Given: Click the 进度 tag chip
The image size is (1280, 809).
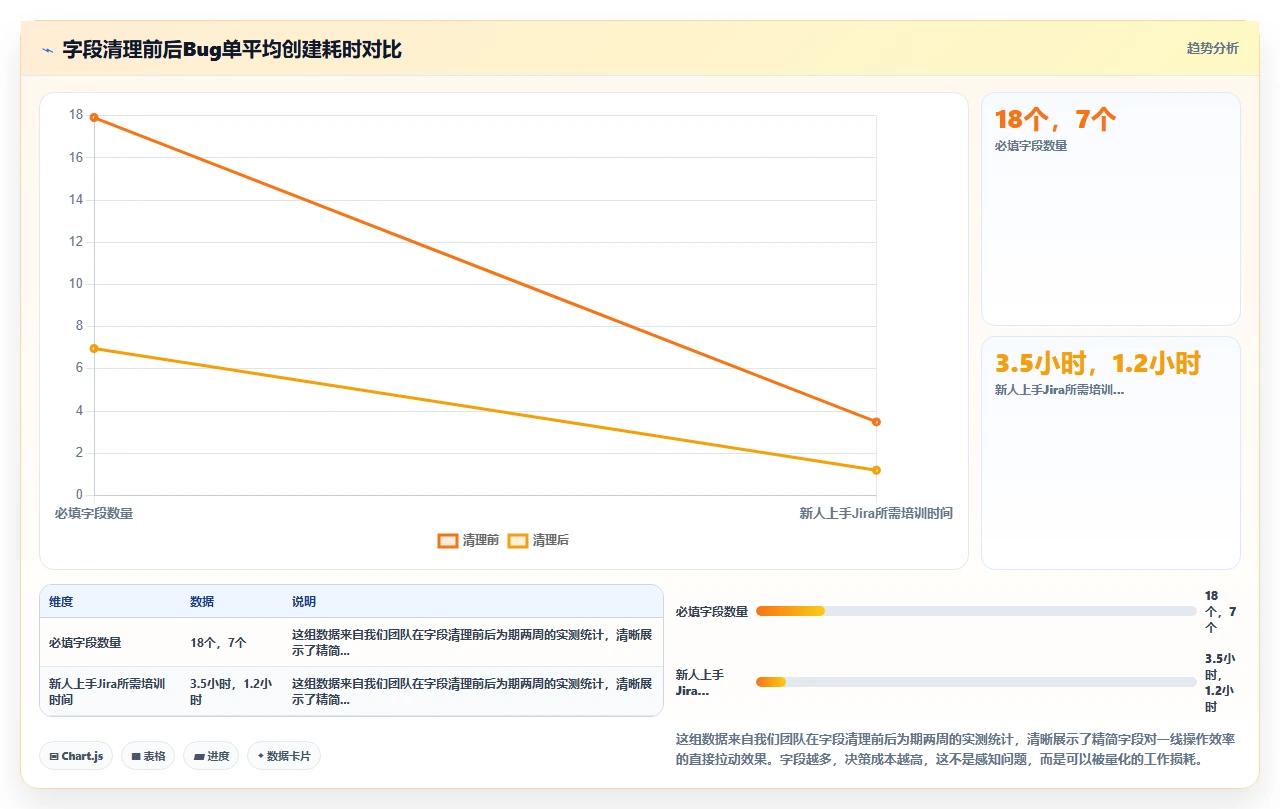Looking at the screenshot, I should pyautogui.click(x=211, y=756).
